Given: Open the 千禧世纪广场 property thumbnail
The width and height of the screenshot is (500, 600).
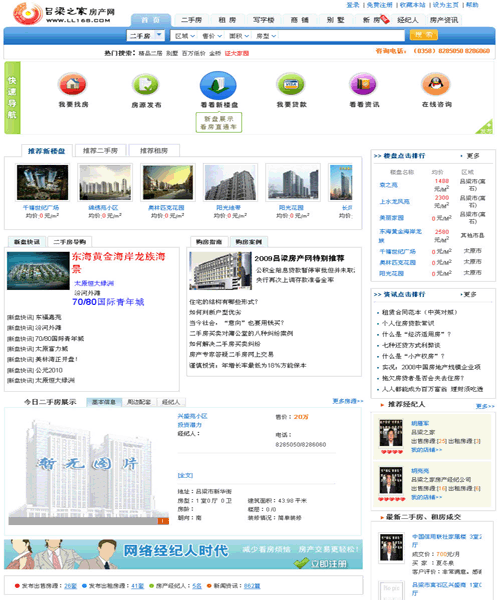Looking at the screenshot, I should pos(42,183).
